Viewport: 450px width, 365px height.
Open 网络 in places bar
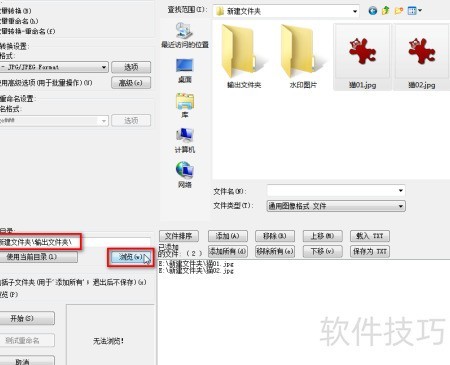tap(185, 175)
